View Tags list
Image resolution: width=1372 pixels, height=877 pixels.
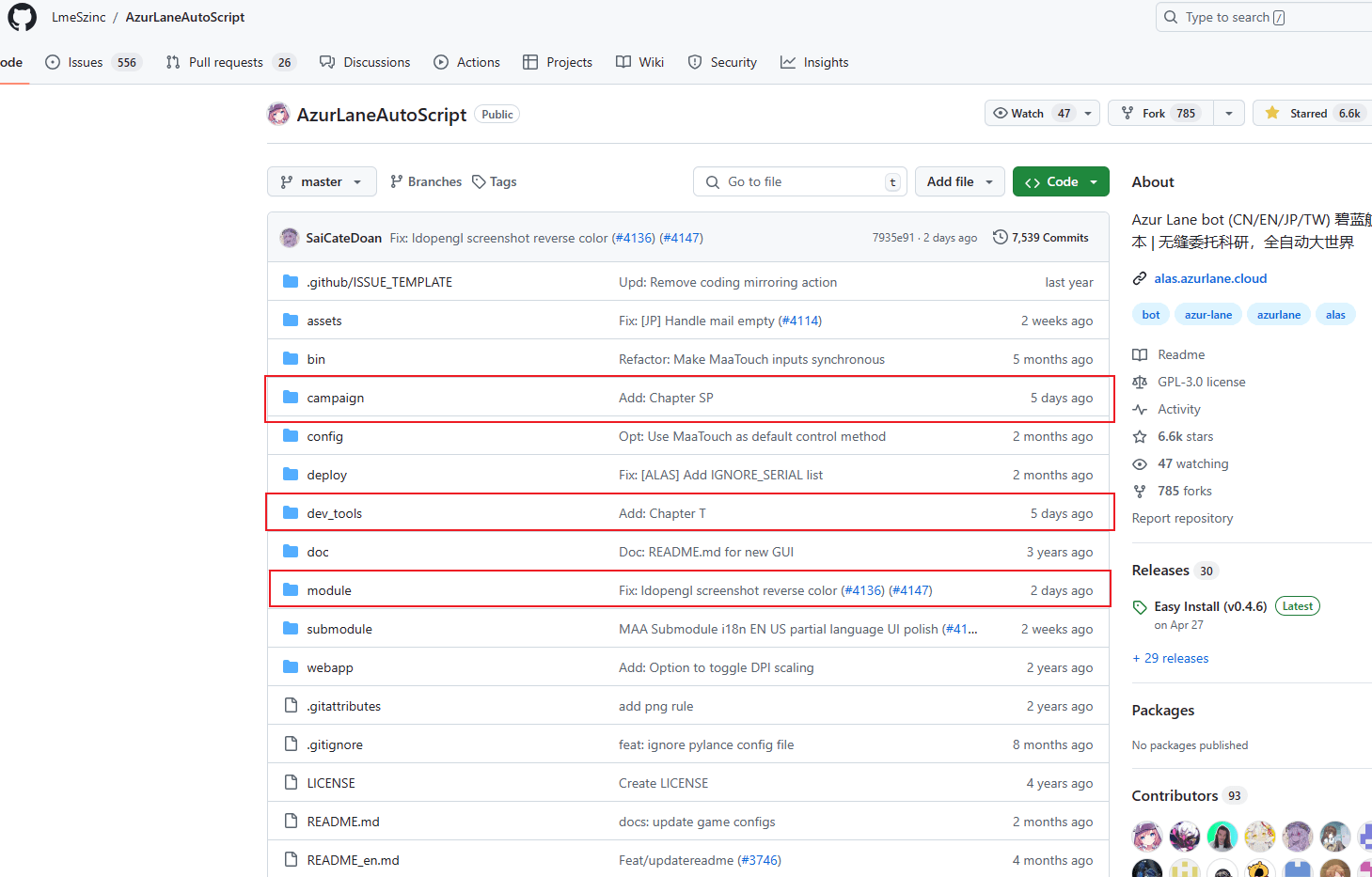pos(495,181)
